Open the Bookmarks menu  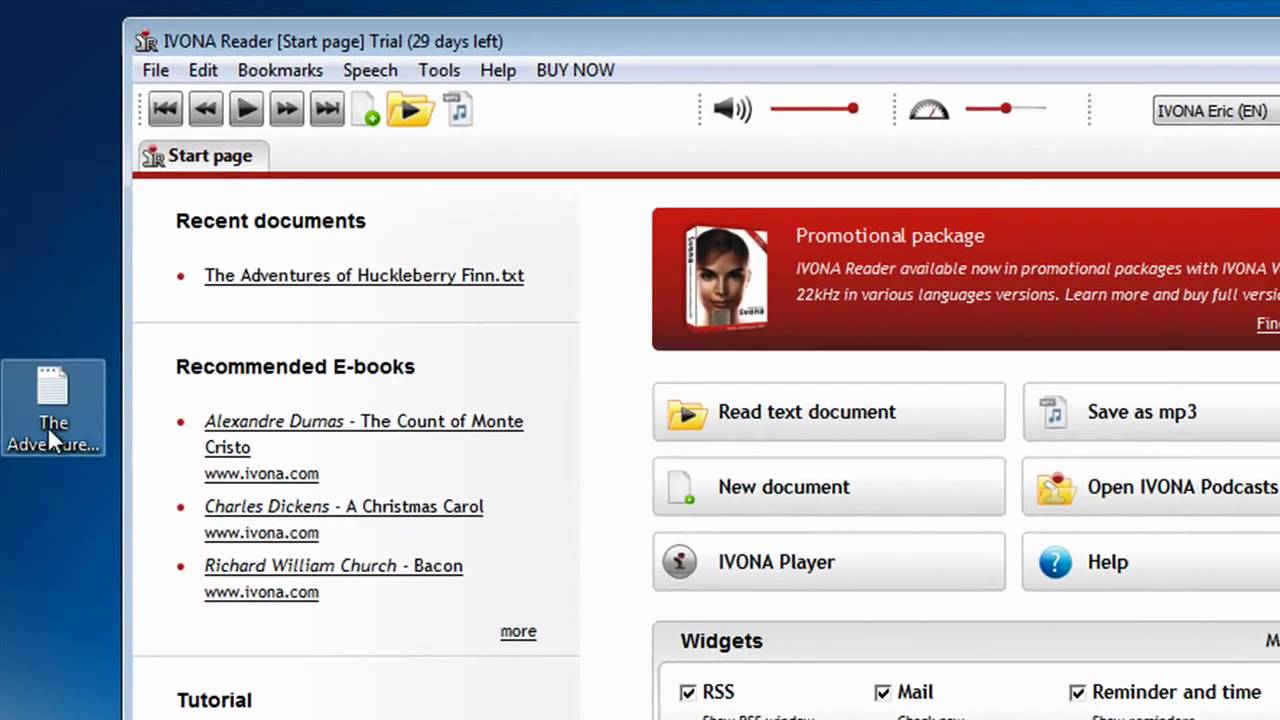(x=280, y=70)
